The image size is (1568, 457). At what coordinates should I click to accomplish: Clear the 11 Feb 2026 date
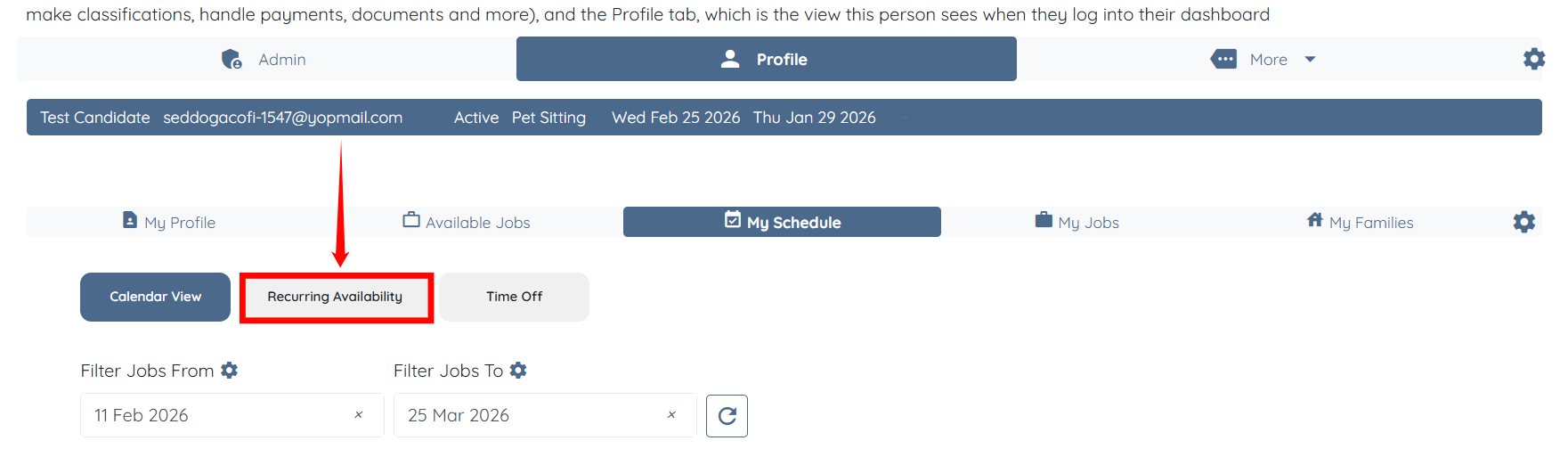tap(359, 415)
